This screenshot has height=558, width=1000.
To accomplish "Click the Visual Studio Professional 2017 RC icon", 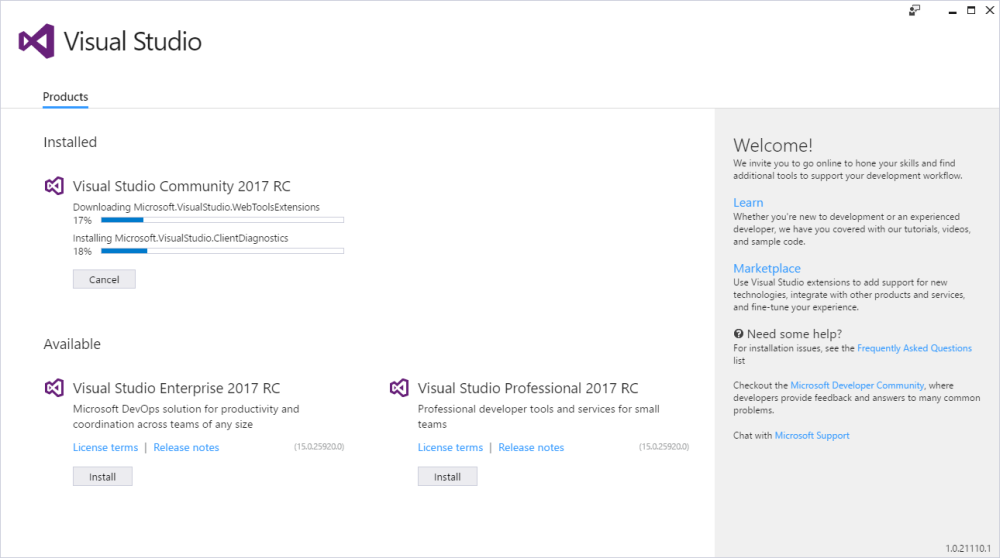I will pos(399,388).
